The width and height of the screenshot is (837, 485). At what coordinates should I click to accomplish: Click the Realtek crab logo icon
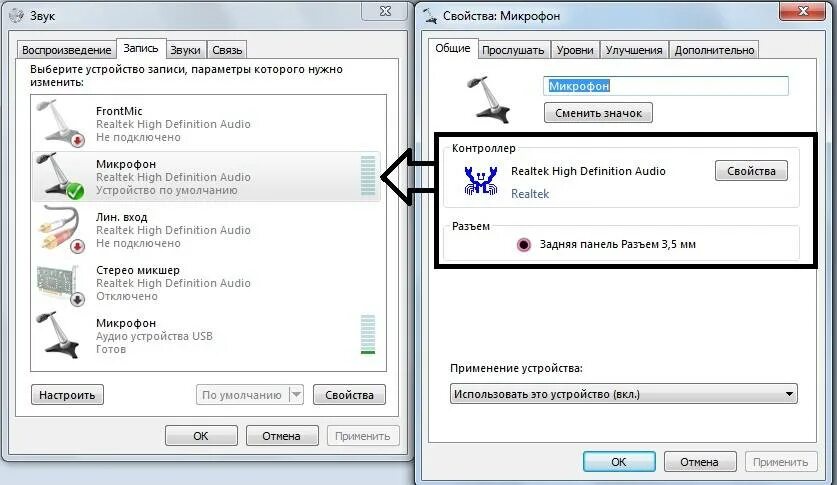tap(480, 180)
